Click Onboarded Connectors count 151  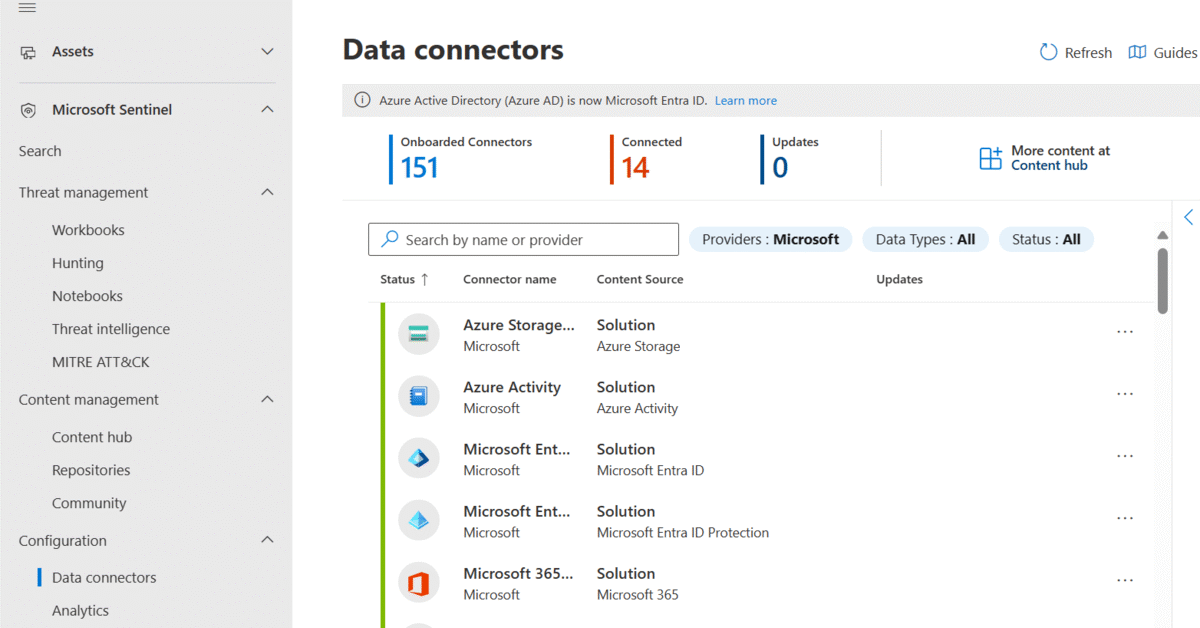point(420,168)
